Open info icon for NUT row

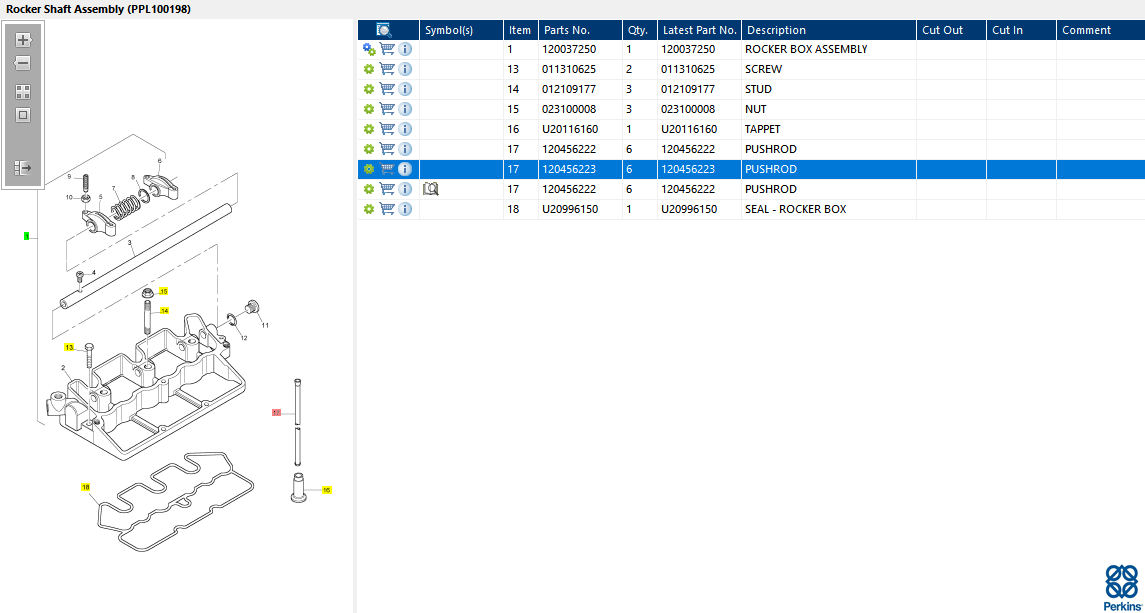405,110
